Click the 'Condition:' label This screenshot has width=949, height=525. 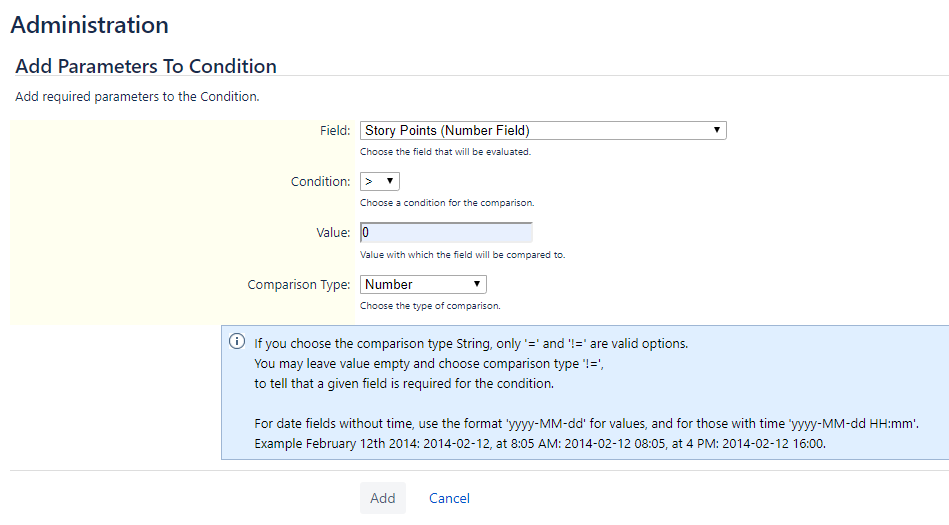coord(320,182)
